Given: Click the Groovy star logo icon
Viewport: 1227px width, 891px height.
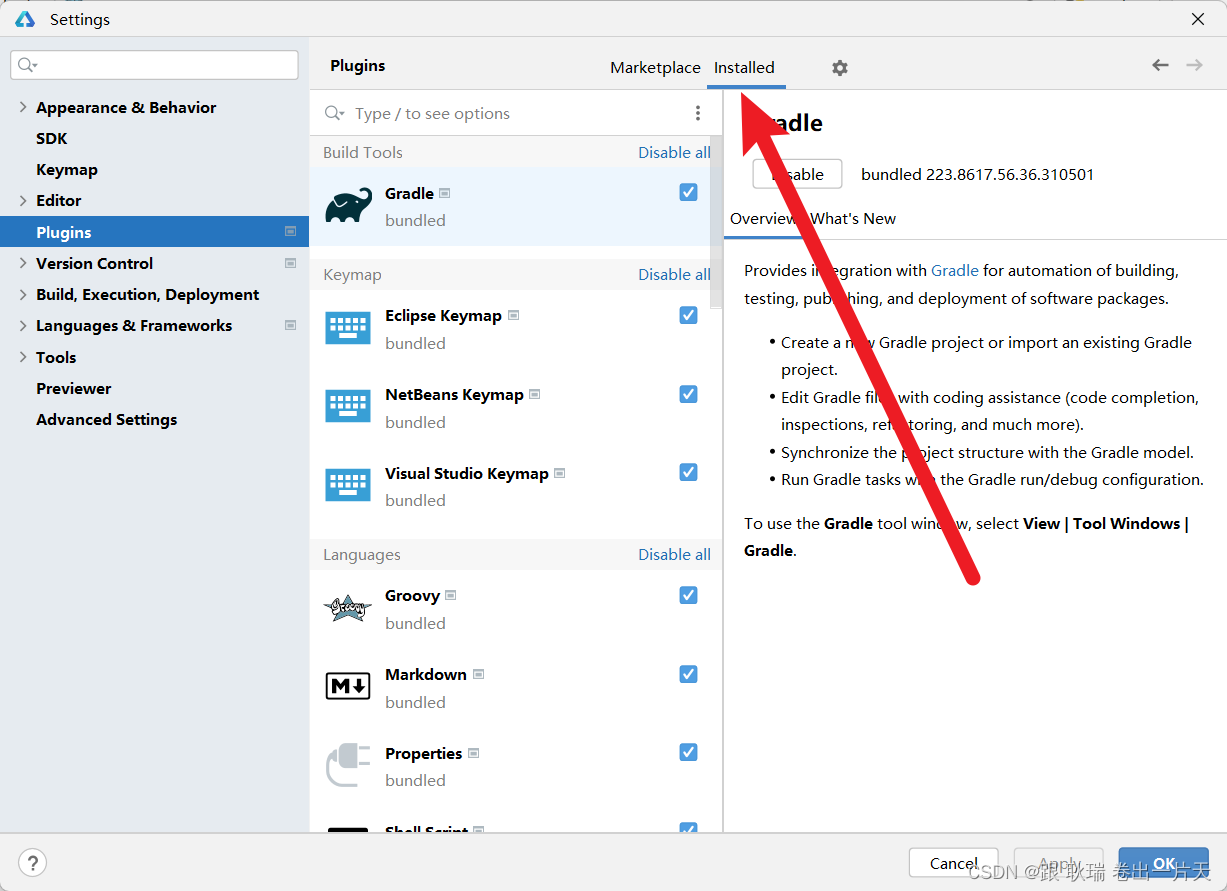Looking at the screenshot, I should tap(348, 608).
